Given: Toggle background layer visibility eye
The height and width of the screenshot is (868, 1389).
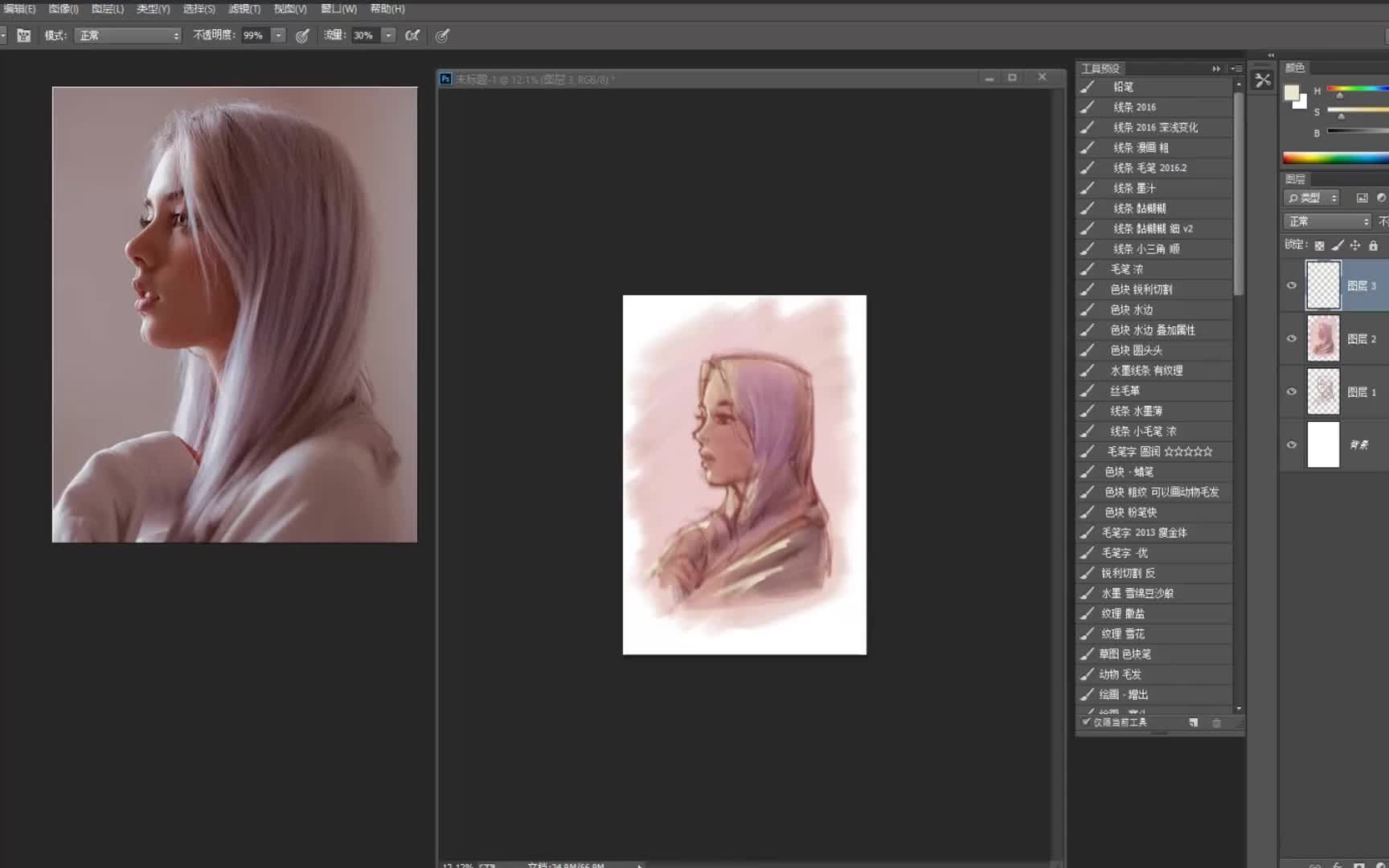Looking at the screenshot, I should click(1292, 444).
